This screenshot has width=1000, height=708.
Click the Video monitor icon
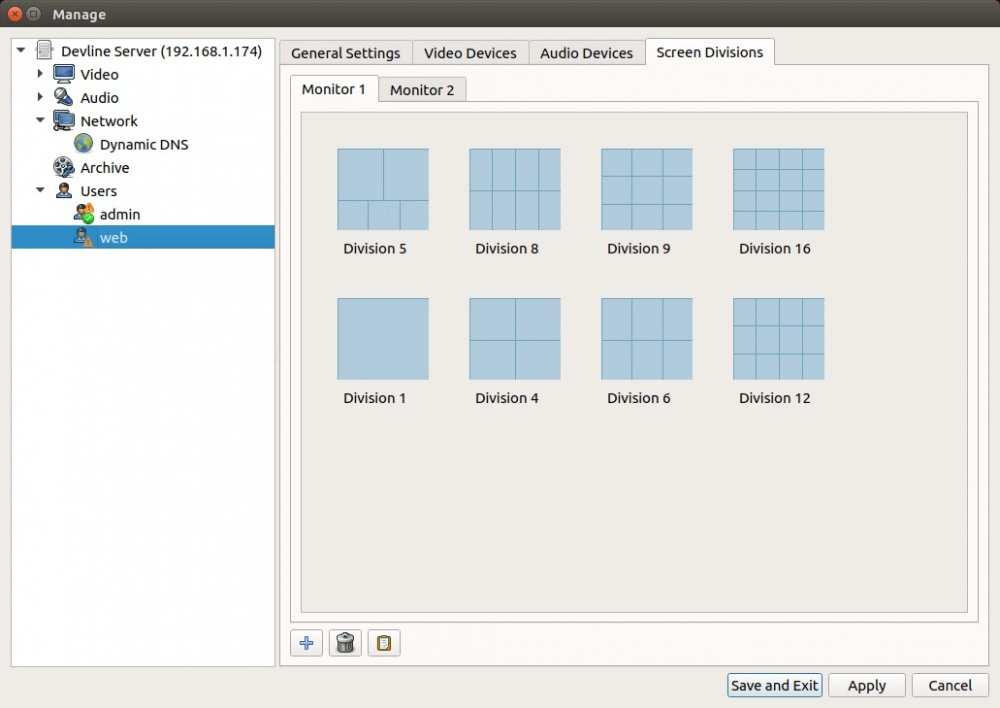(64, 74)
